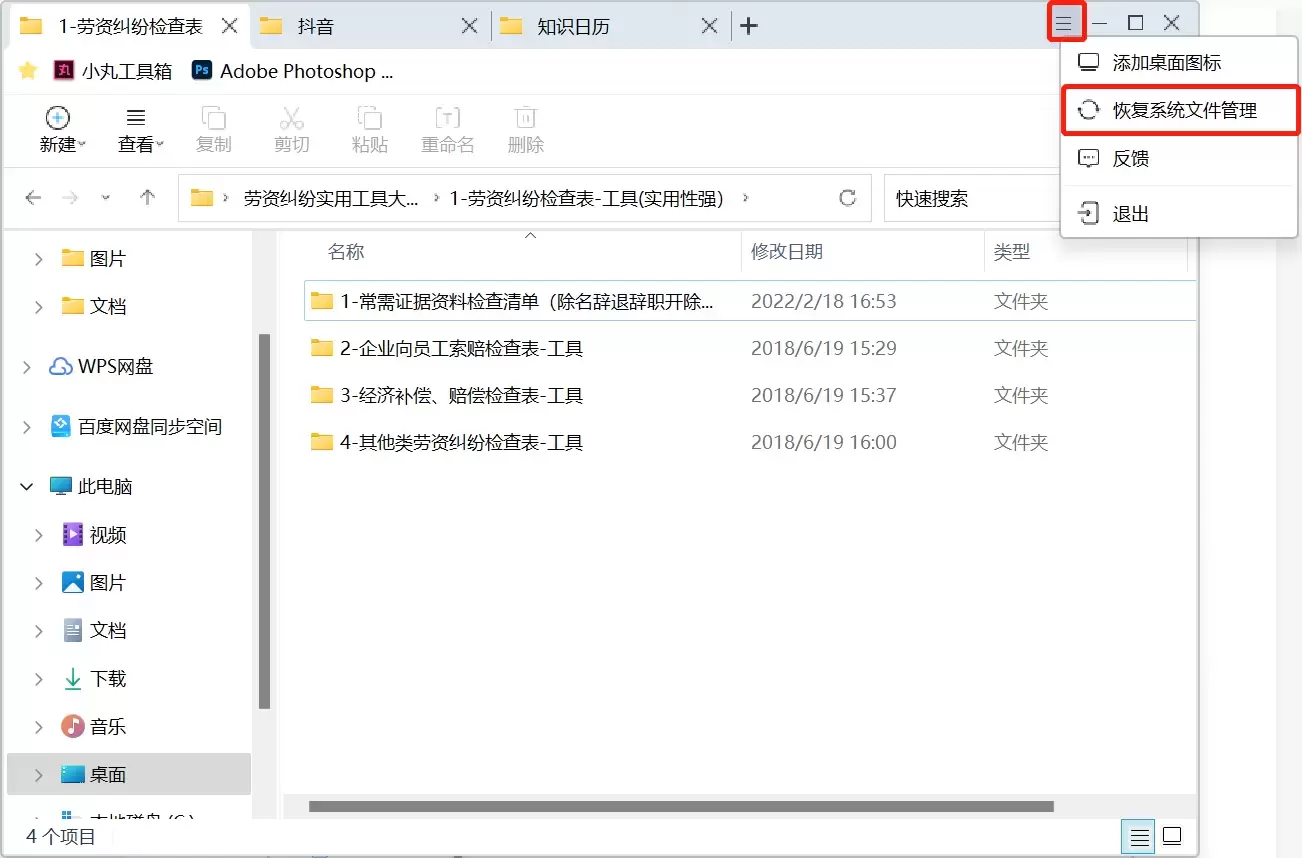The image size is (1302, 858).
Task: Select folder 1-常需证据资料检查清单
Action: [x=750, y=301]
